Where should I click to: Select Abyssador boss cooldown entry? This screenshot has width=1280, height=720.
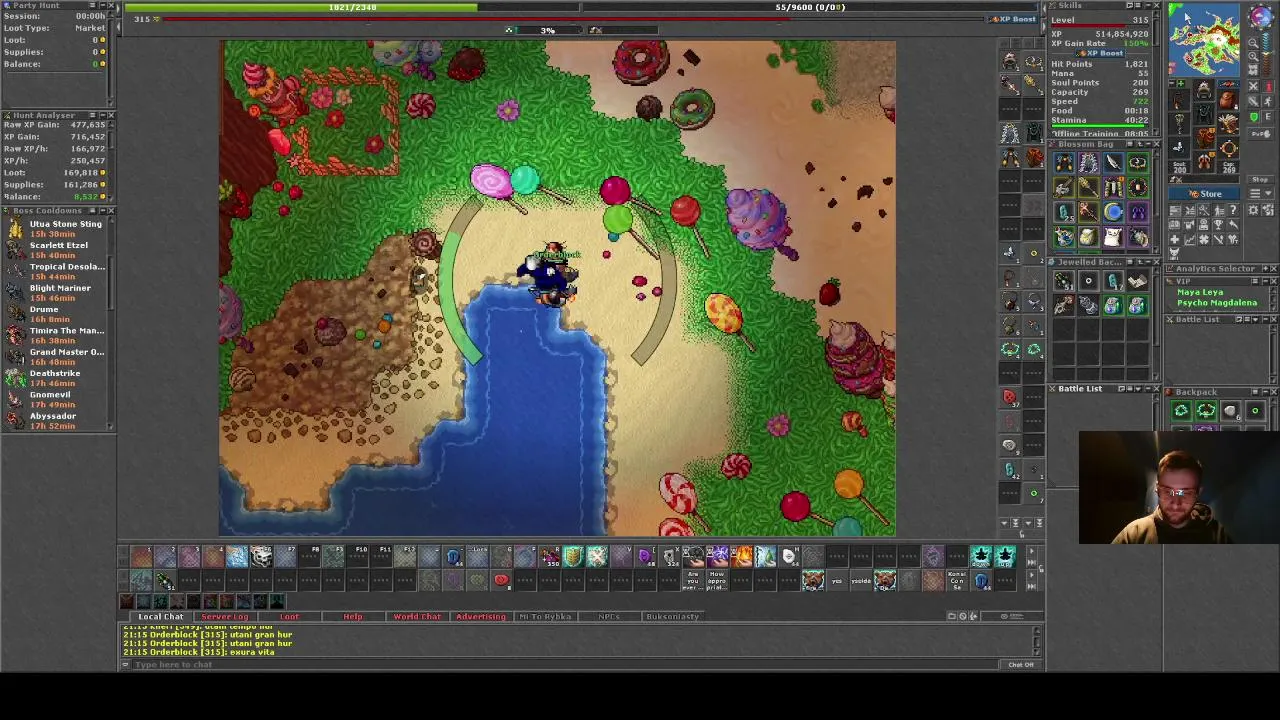click(x=56, y=421)
